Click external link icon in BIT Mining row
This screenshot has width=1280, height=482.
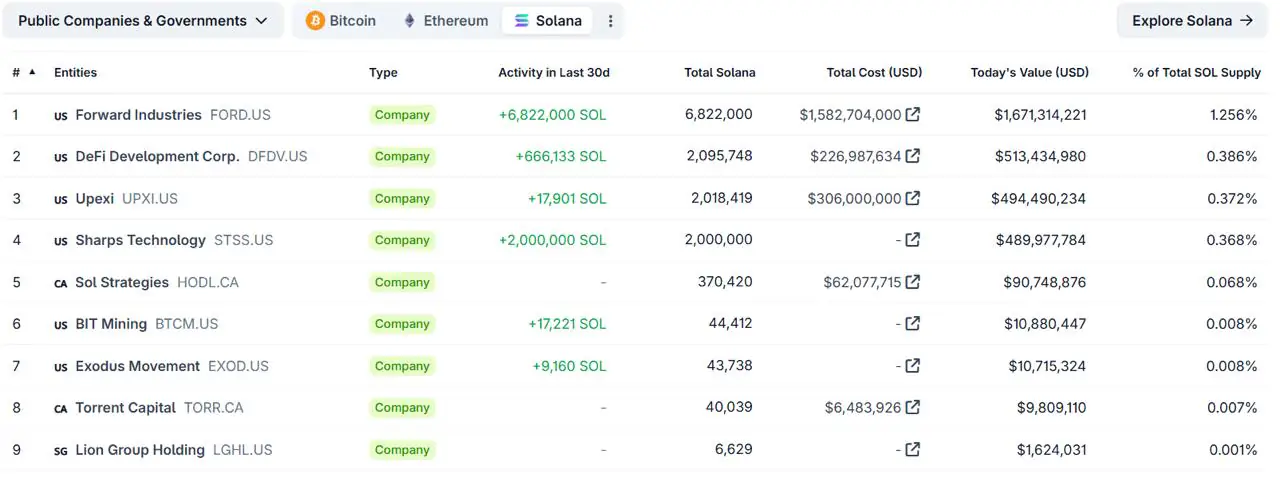click(x=912, y=324)
